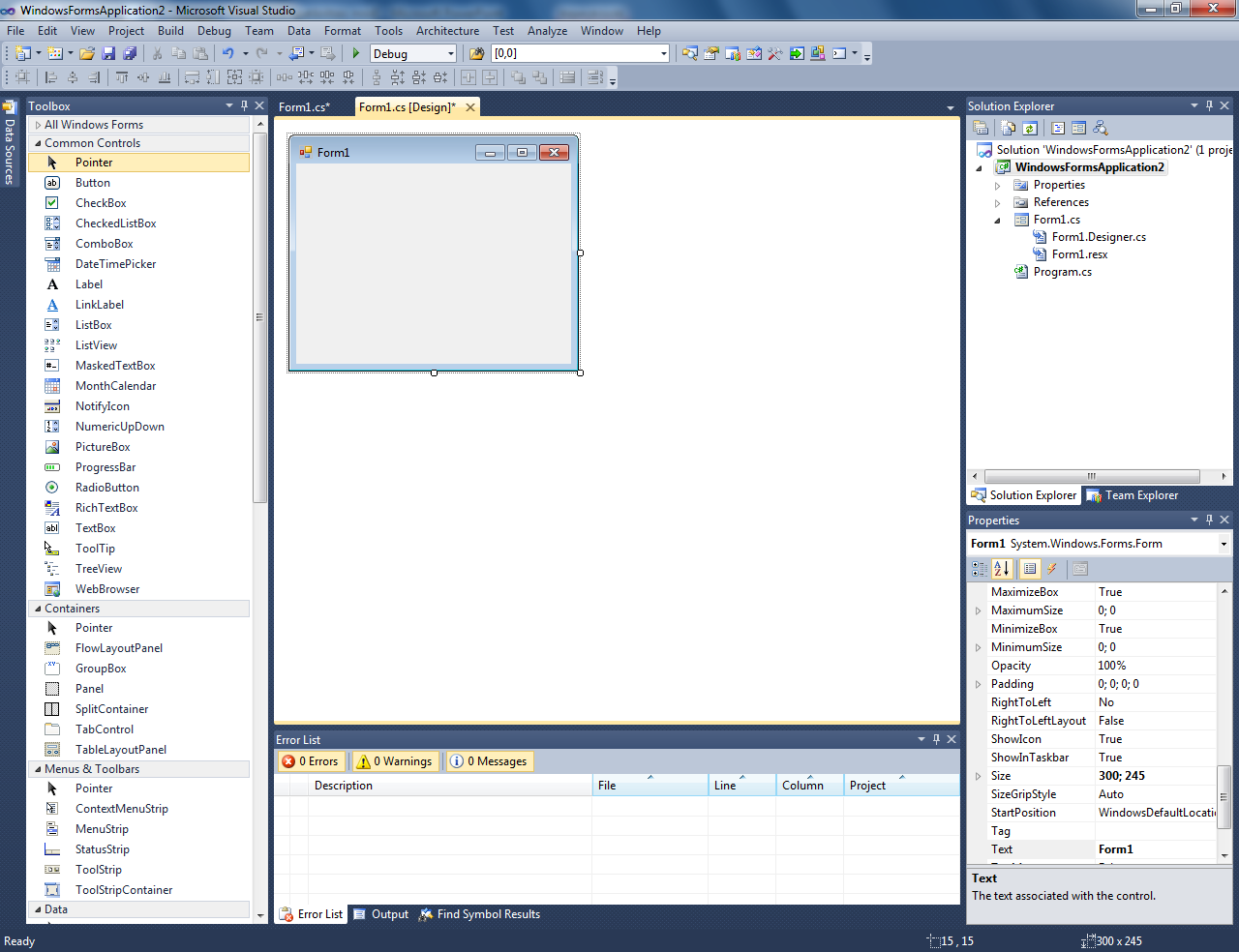1239x952 pixels.
Task: Click the Undo arrow icon
Action: tap(227, 53)
